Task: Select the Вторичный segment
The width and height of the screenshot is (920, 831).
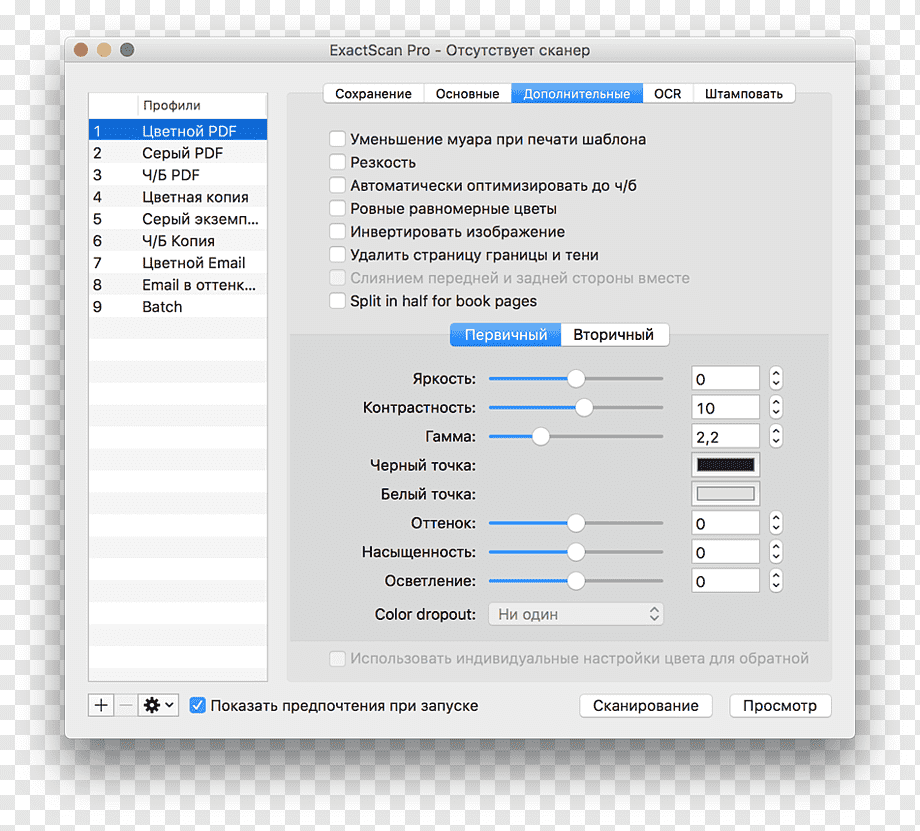Action: point(614,335)
